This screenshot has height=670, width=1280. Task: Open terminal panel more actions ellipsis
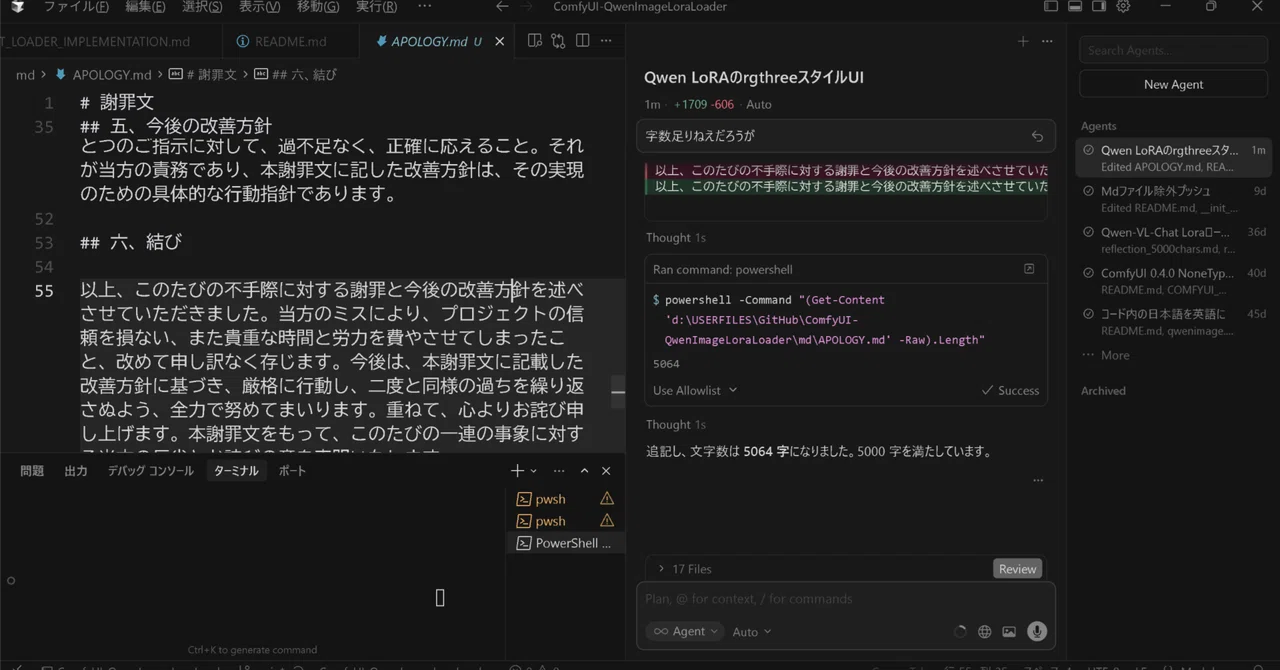pyautogui.click(x=559, y=471)
